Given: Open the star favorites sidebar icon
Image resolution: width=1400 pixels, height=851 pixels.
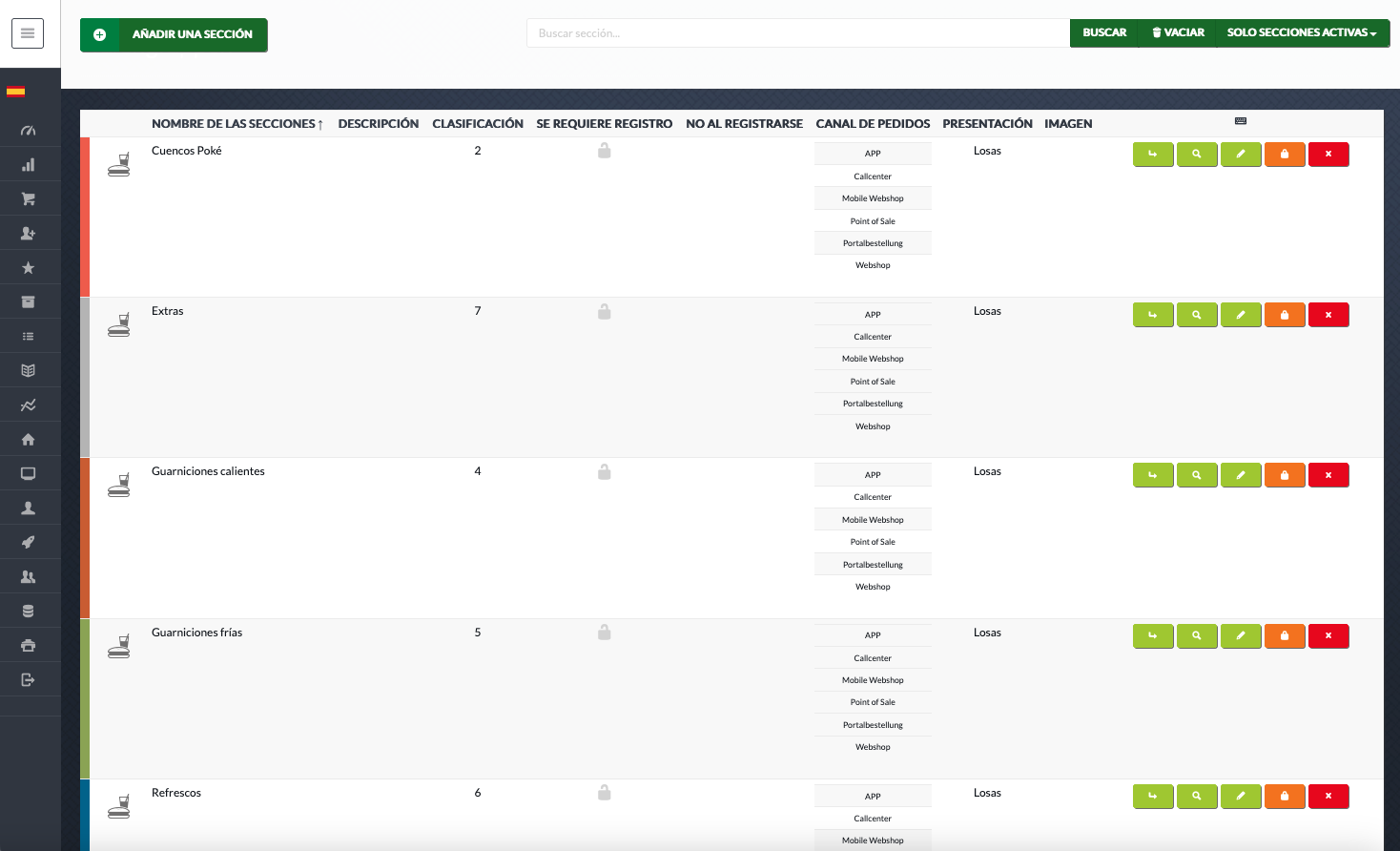Looking at the screenshot, I should [28, 268].
